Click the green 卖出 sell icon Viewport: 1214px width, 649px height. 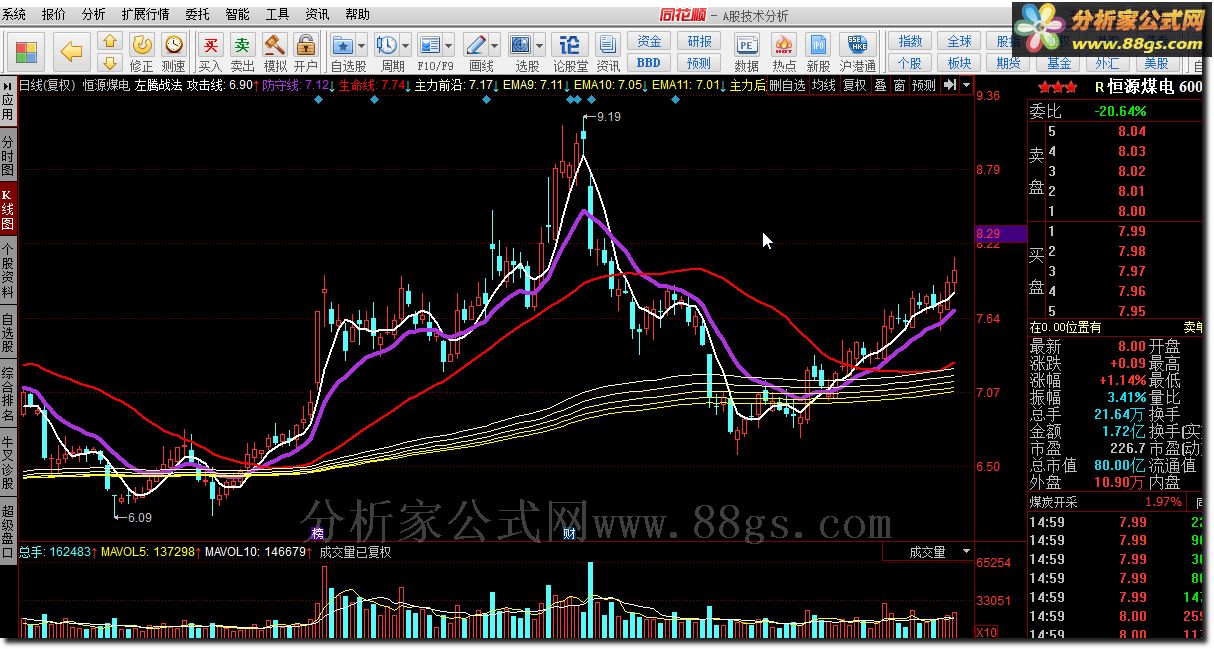tap(242, 44)
